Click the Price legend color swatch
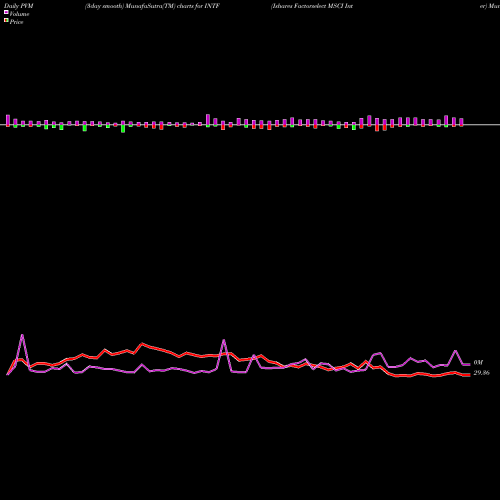Screen dimensions: 500x500 [6, 21]
